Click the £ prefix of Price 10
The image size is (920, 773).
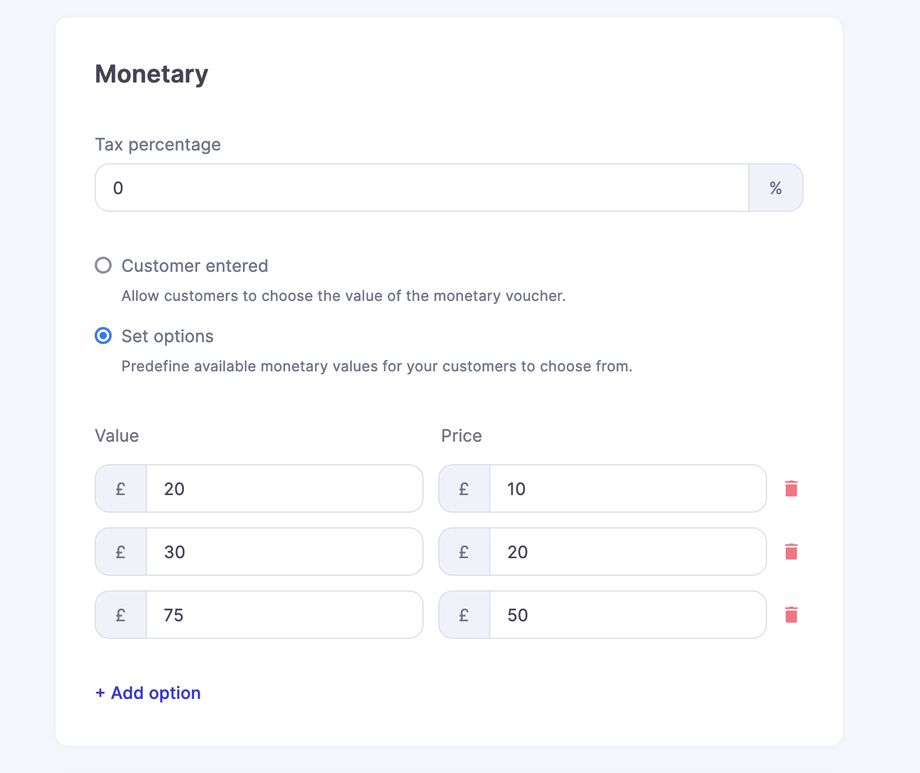pyautogui.click(x=464, y=489)
